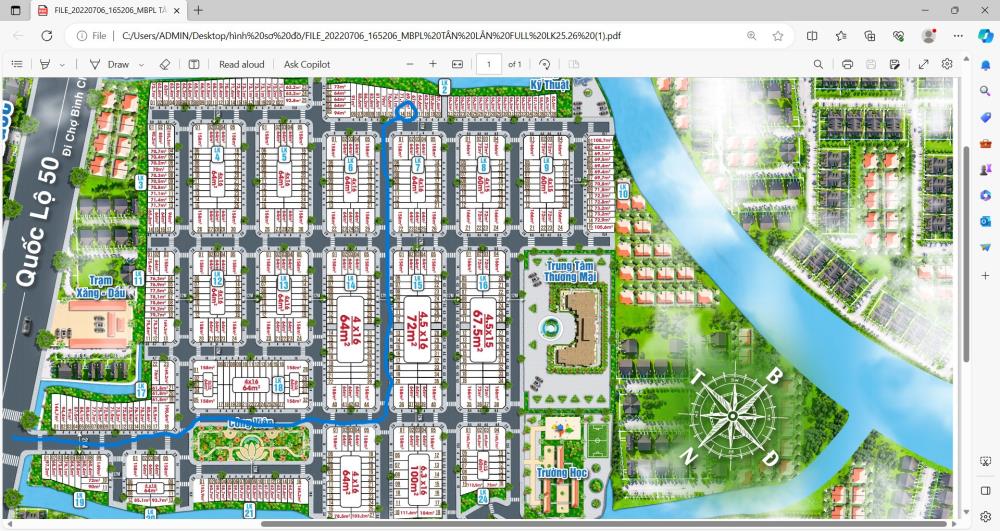Click the Ask Copilot button
This screenshot has width=1000, height=531.
pyautogui.click(x=307, y=64)
